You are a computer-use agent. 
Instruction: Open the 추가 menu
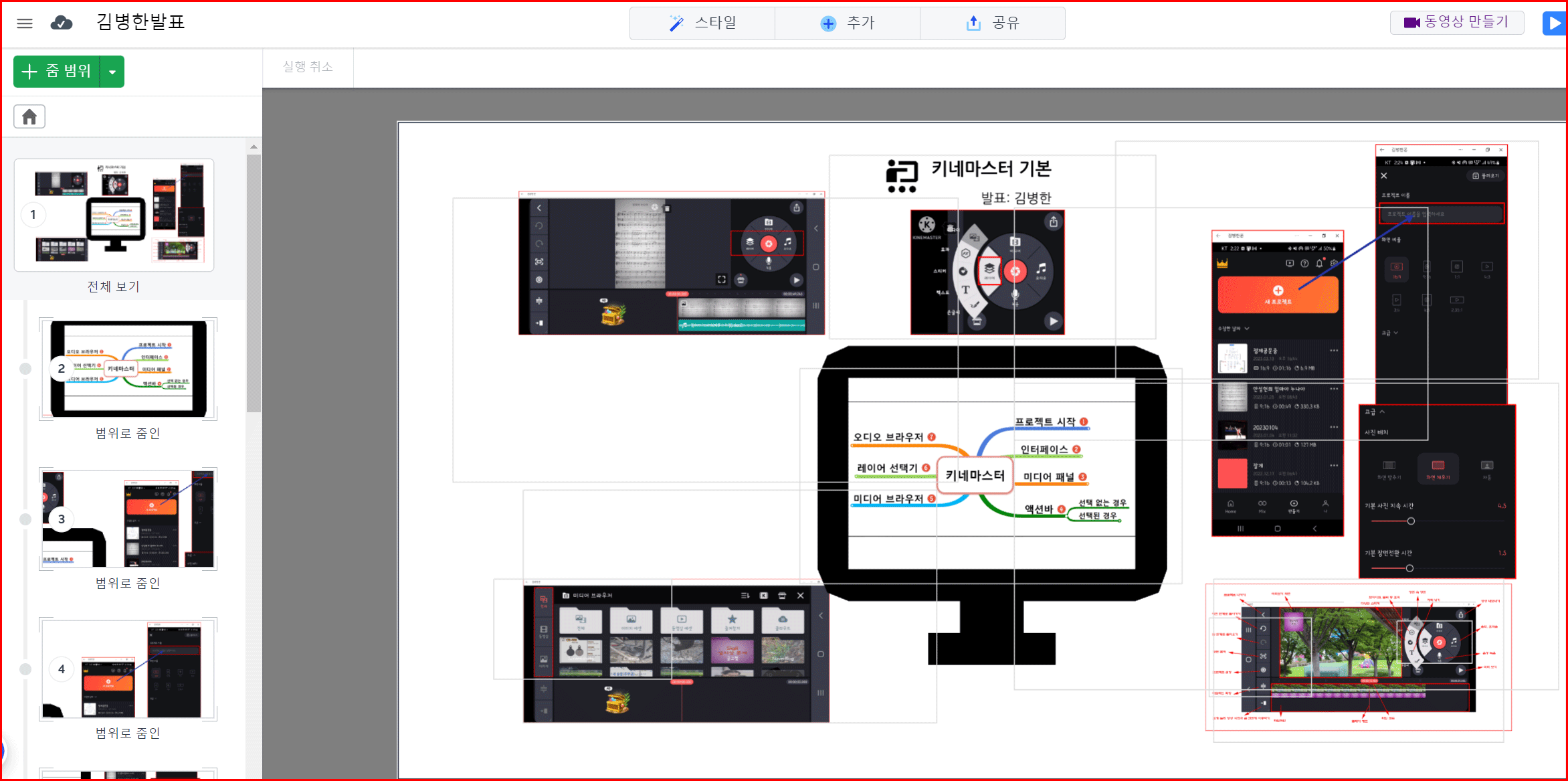point(860,23)
